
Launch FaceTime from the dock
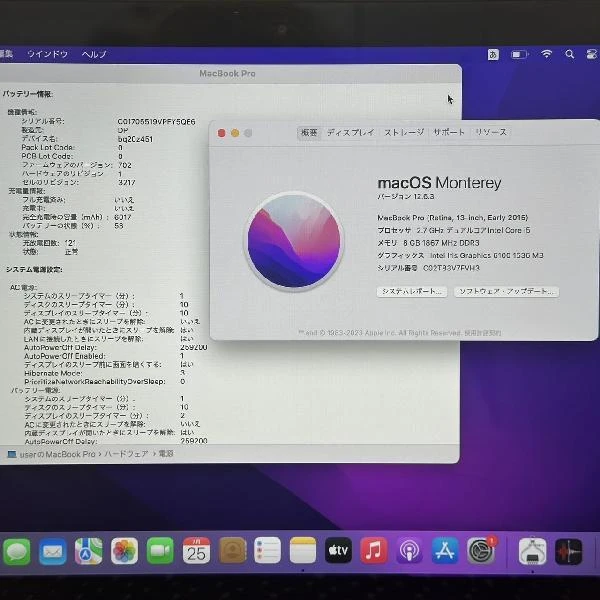click(x=160, y=551)
